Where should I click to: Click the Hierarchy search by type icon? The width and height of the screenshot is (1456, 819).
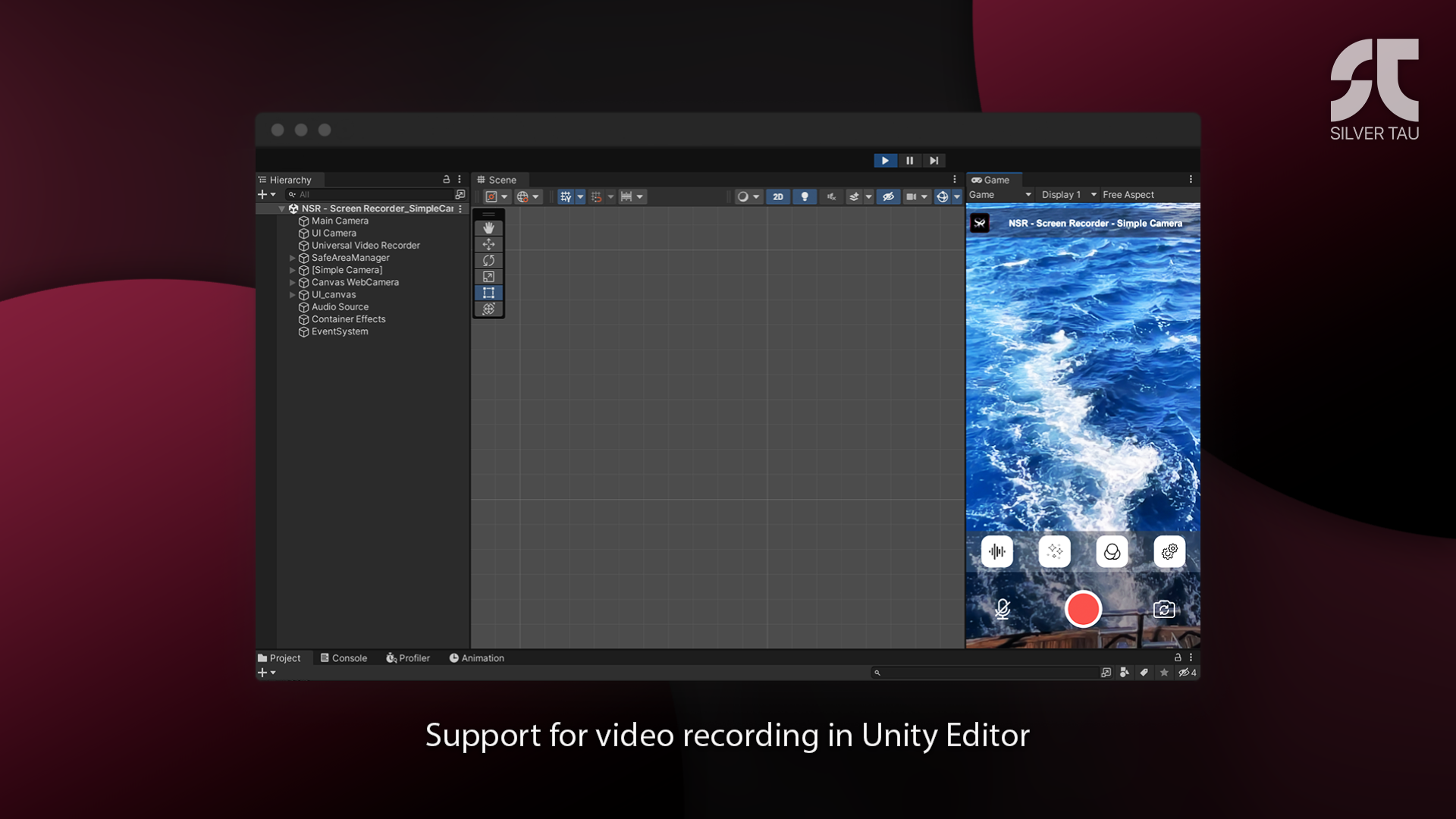[x=460, y=194]
